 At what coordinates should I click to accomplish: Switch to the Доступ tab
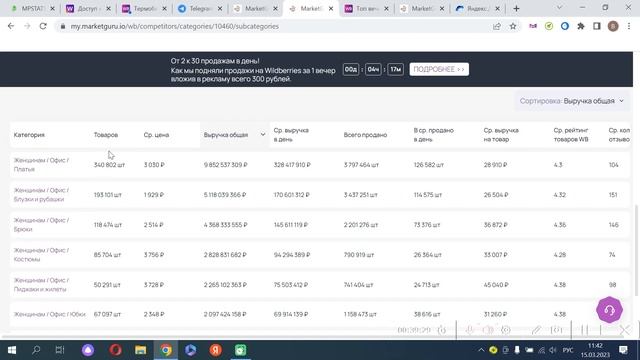[x=89, y=8]
